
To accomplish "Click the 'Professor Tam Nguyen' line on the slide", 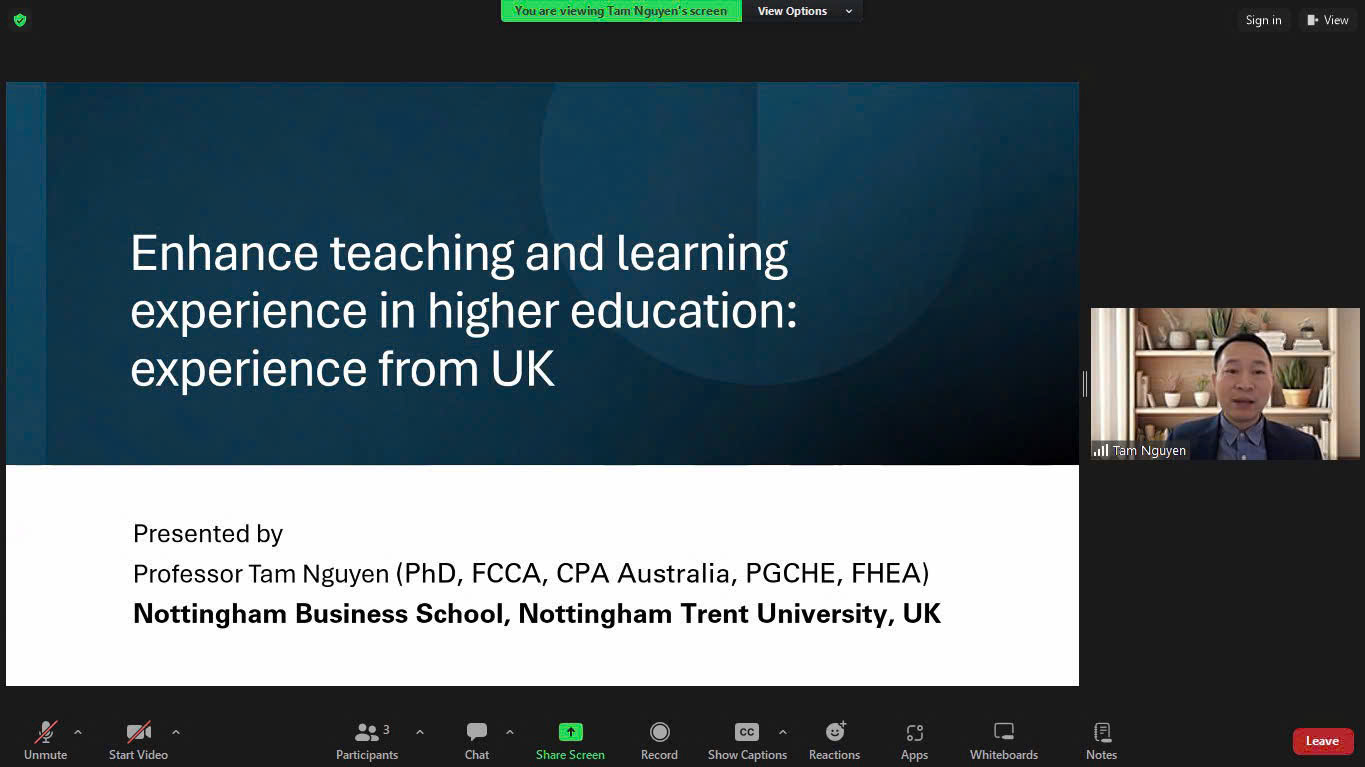I will pos(531,573).
